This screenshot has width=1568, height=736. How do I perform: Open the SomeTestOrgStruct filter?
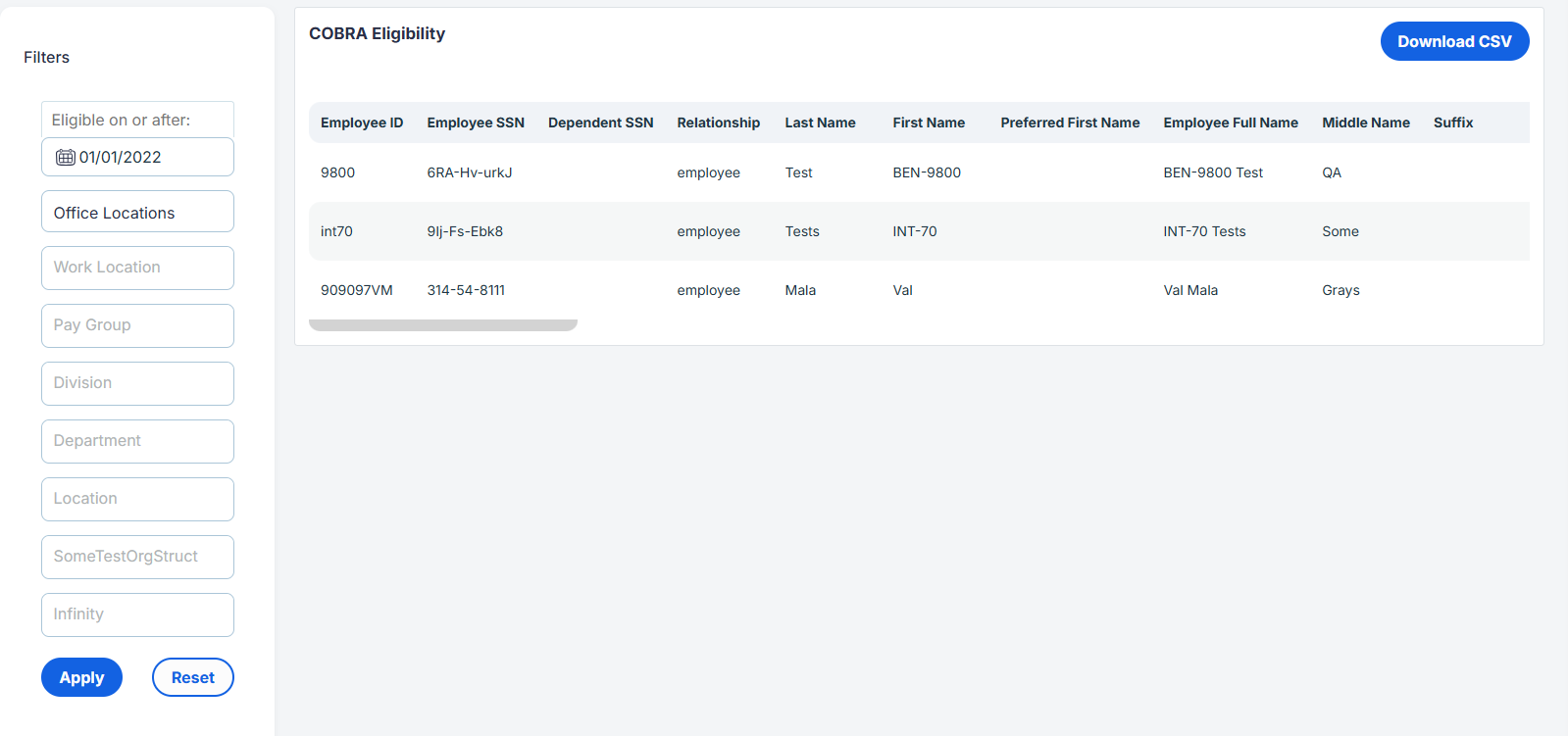[137, 557]
